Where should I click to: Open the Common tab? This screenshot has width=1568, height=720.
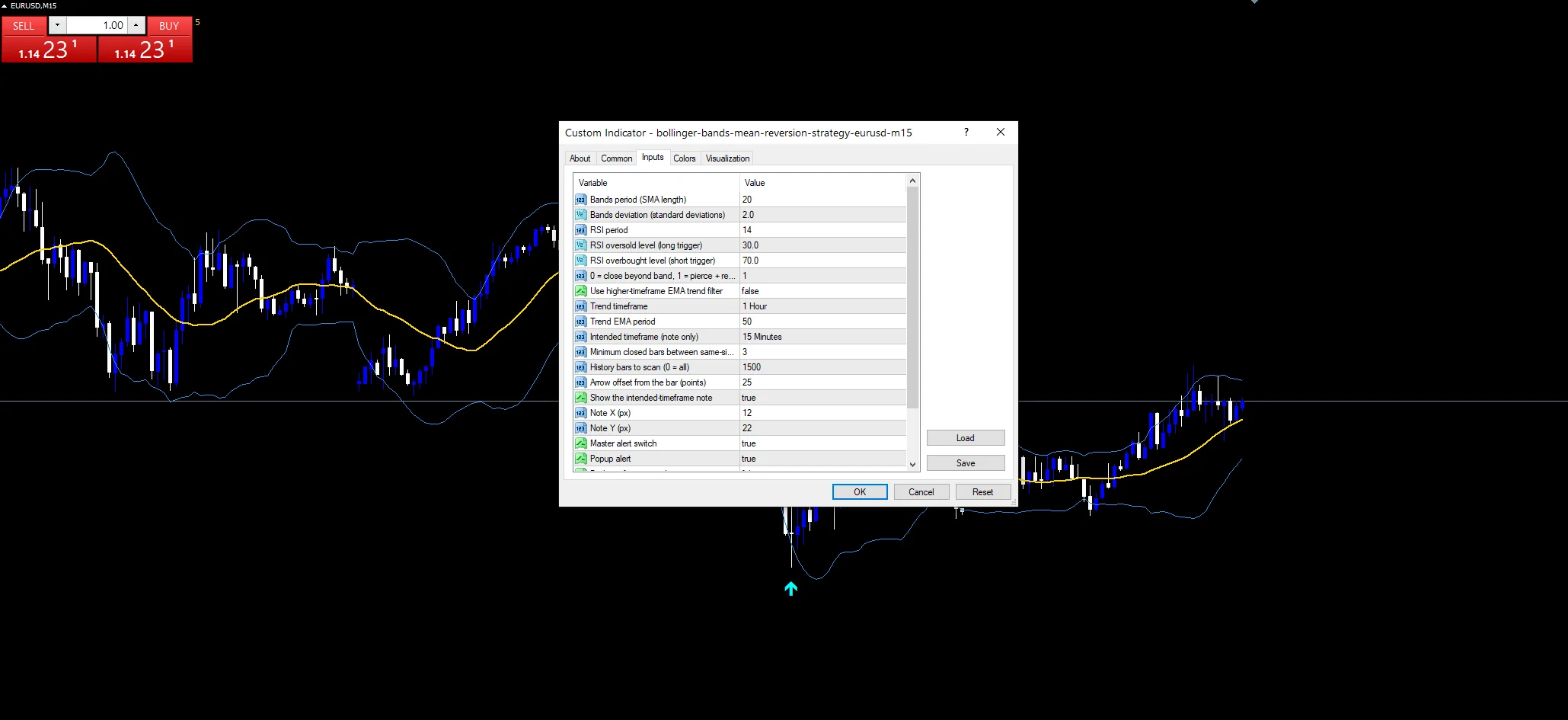coord(616,158)
